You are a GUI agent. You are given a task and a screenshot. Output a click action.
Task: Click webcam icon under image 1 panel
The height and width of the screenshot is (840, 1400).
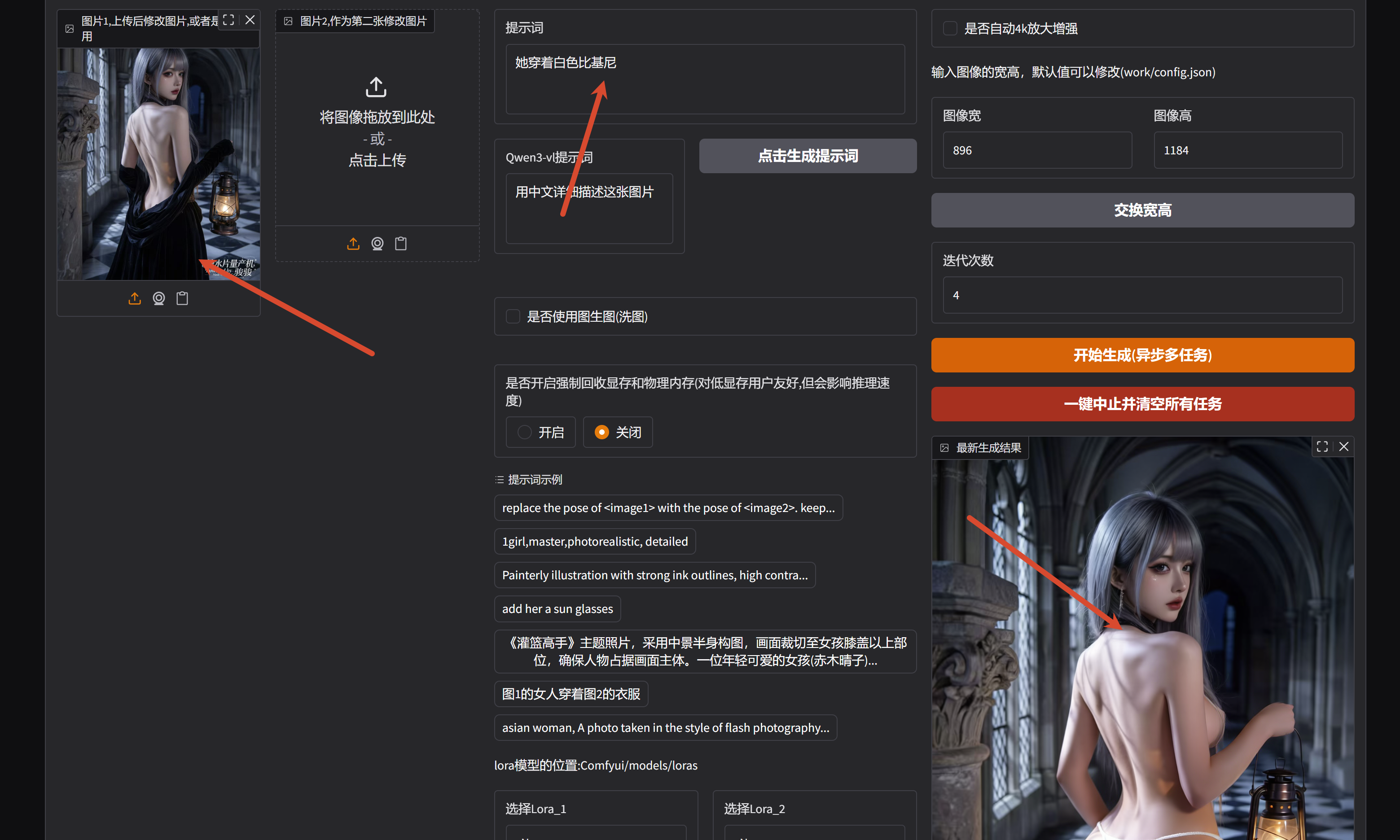point(158,298)
